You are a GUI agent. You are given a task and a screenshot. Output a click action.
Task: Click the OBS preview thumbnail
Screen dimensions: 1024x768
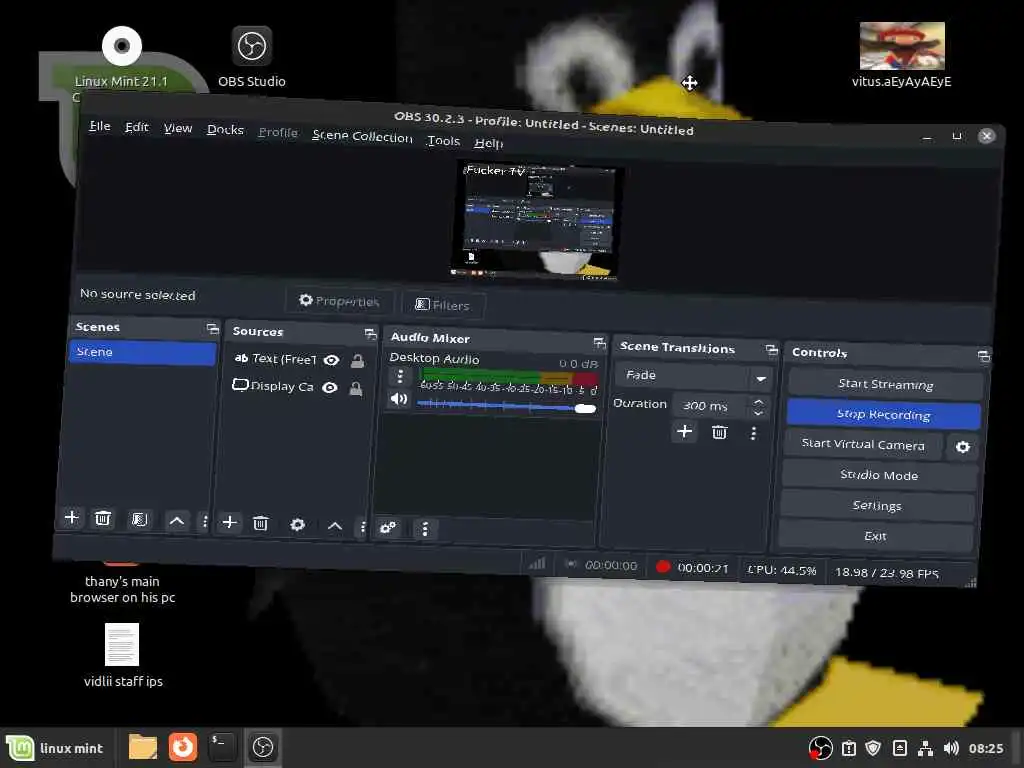[x=536, y=221]
